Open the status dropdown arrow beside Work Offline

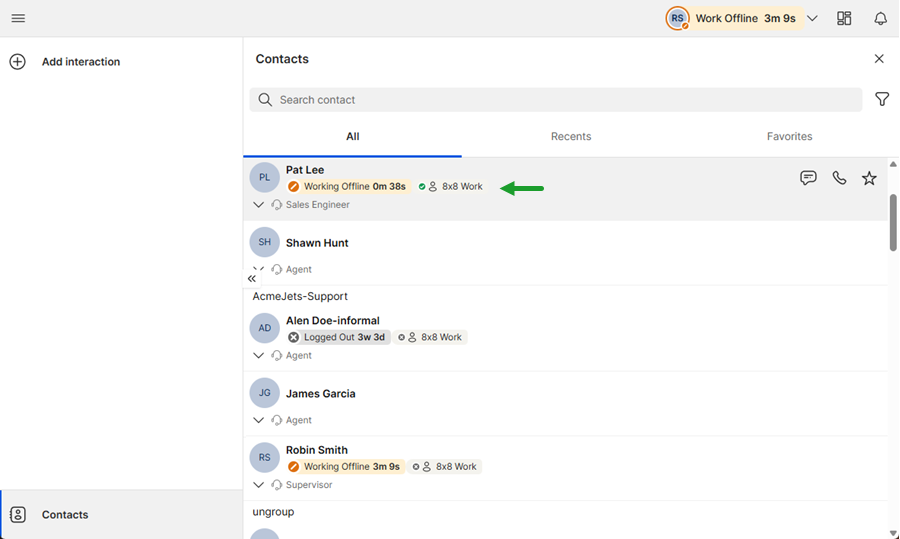click(x=812, y=18)
